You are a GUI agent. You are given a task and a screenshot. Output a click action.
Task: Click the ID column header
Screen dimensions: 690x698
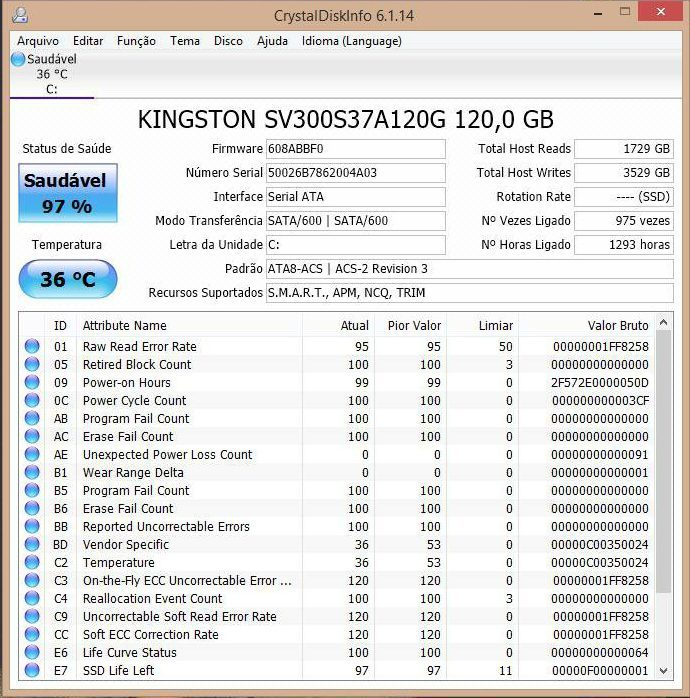pyautogui.click(x=61, y=325)
